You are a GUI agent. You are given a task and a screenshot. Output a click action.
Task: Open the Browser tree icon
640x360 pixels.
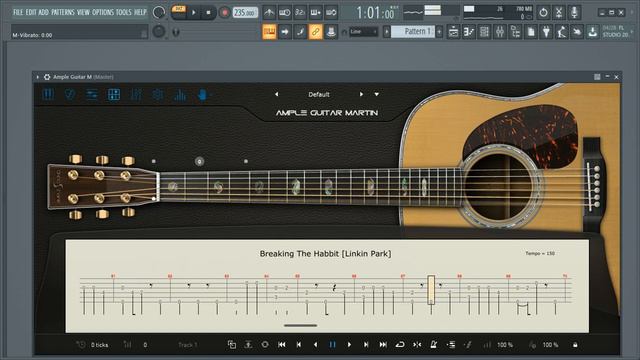[x=515, y=31]
